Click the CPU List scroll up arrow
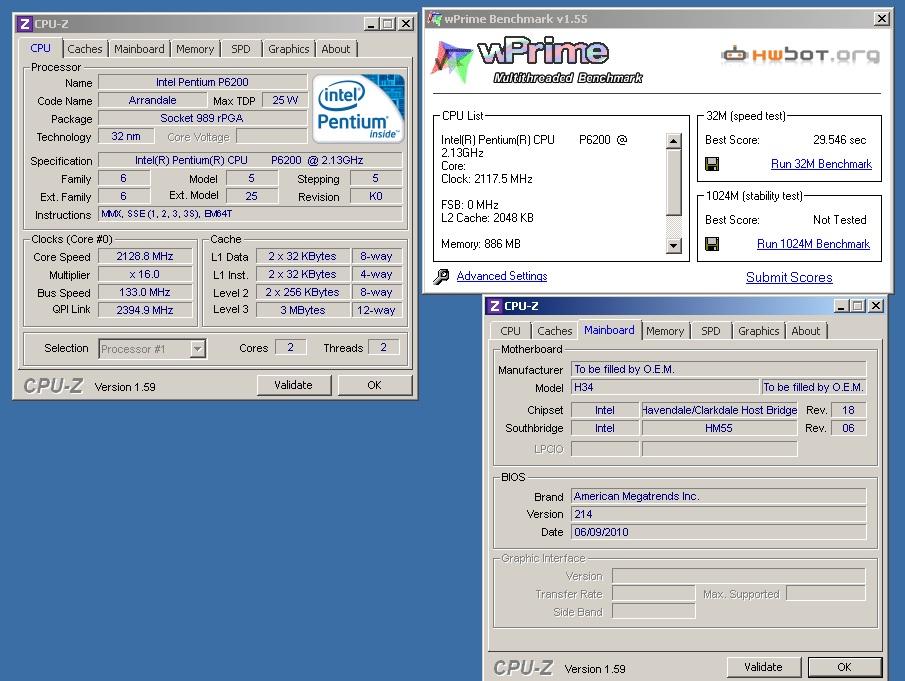 point(674,141)
